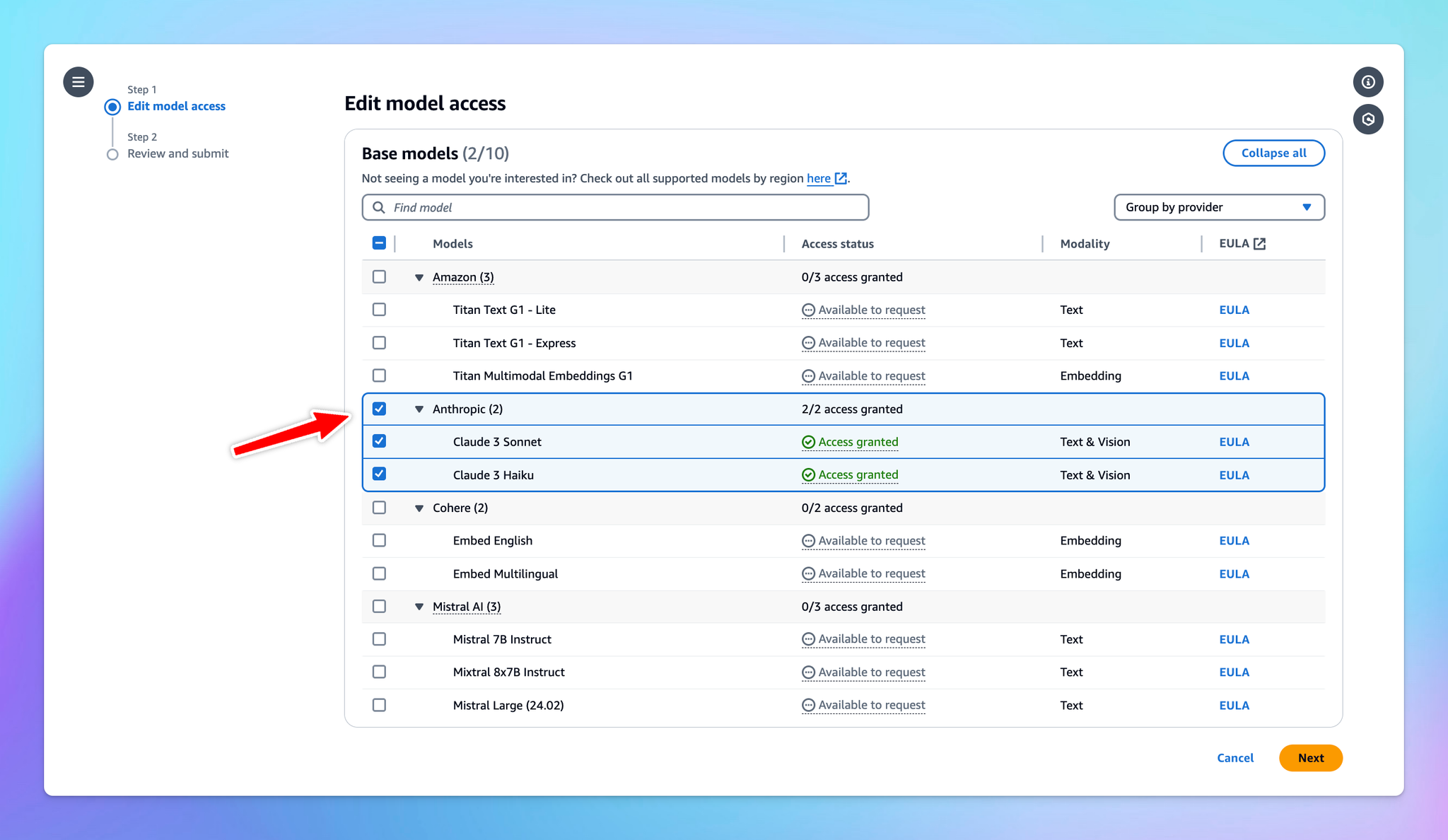
Task: Toggle the select-all checkbox in table header
Action: click(x=379, y=243)
